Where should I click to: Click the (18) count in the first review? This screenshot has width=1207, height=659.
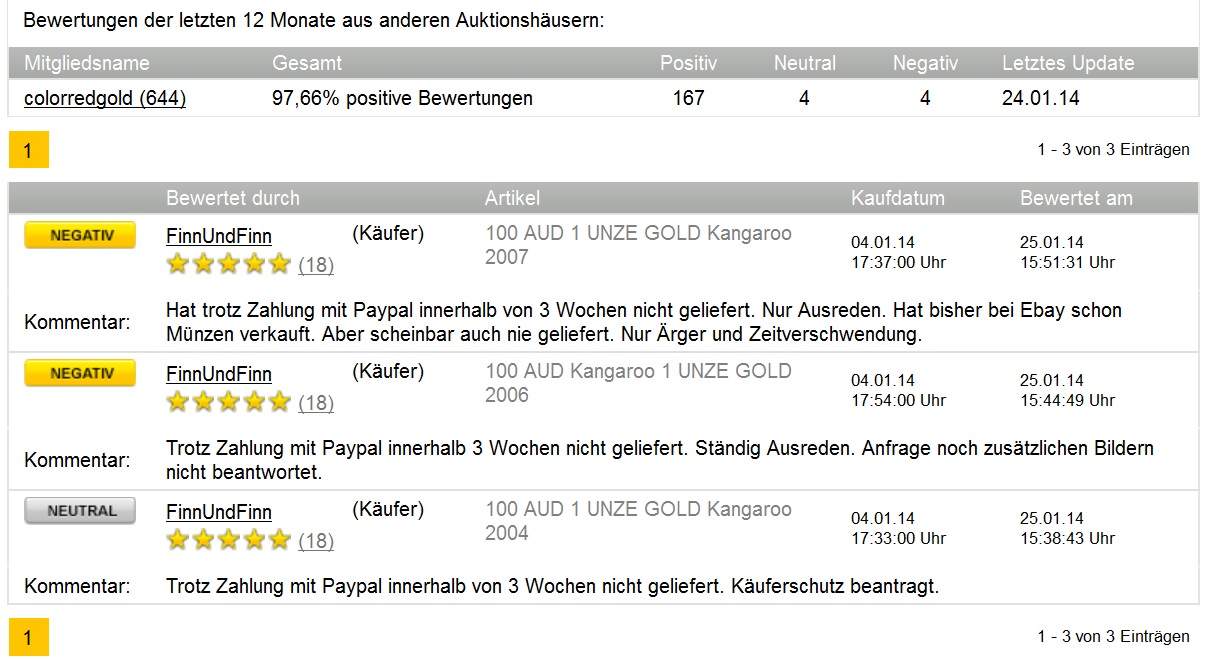click(316, 265)
